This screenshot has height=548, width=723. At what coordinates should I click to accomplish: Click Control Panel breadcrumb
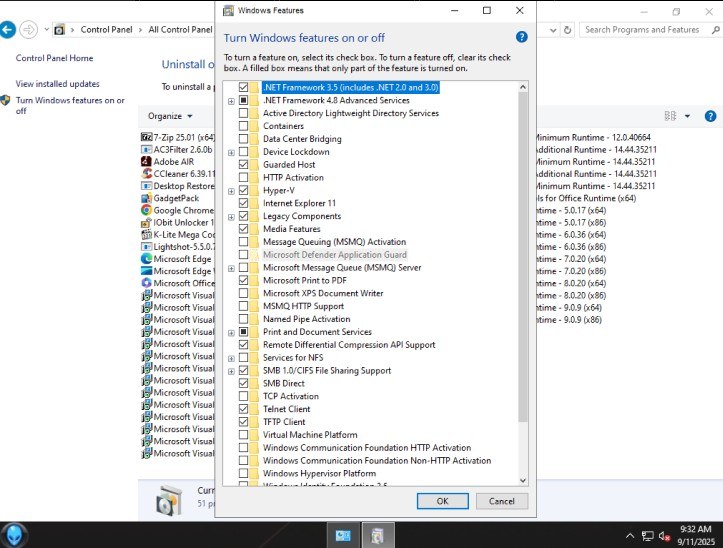pyautogui.click(x=106, y=30)
